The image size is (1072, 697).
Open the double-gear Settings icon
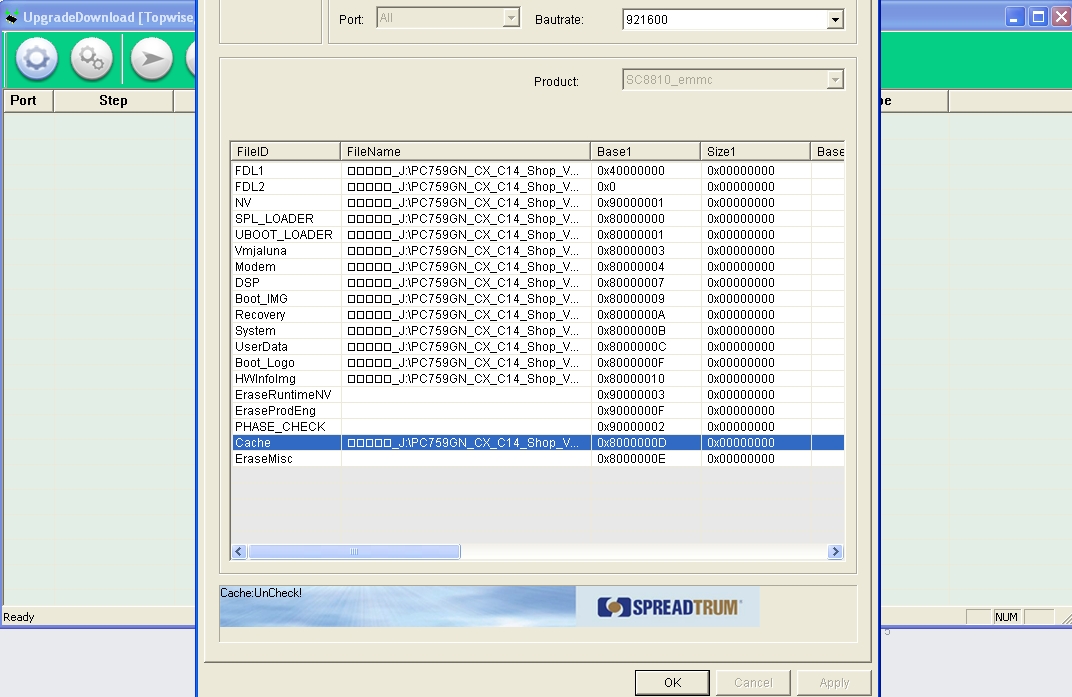click(x=91, y=60)
